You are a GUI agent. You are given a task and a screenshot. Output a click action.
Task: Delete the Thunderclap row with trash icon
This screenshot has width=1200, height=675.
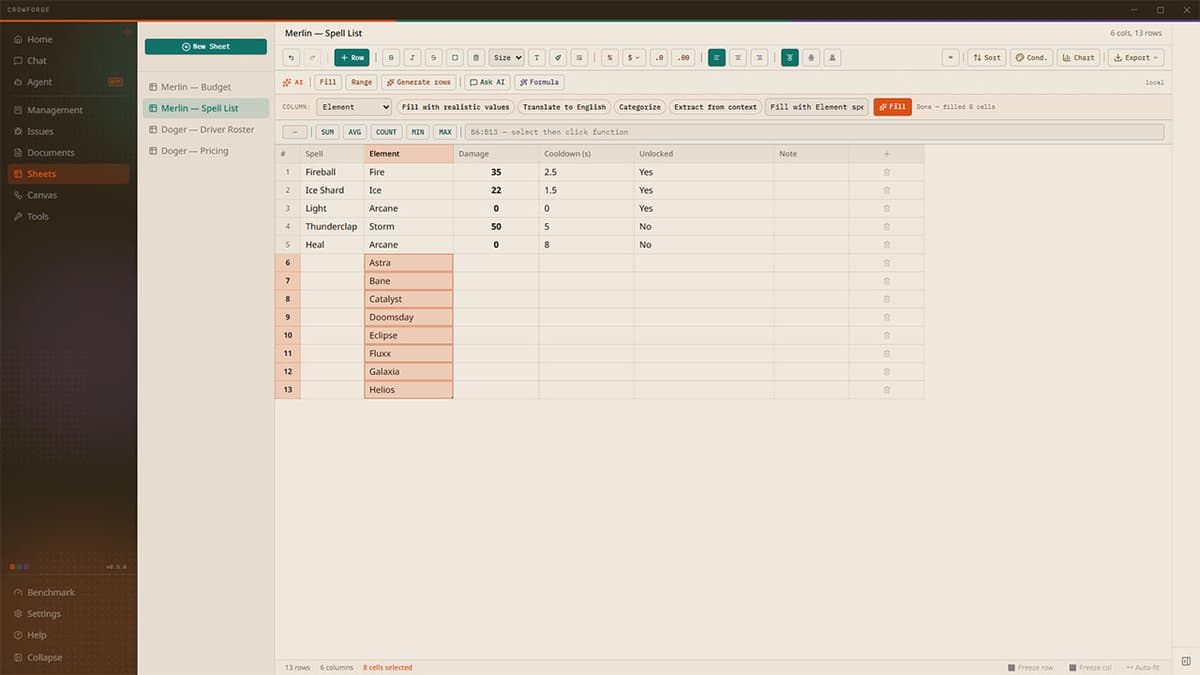(886, 227)
